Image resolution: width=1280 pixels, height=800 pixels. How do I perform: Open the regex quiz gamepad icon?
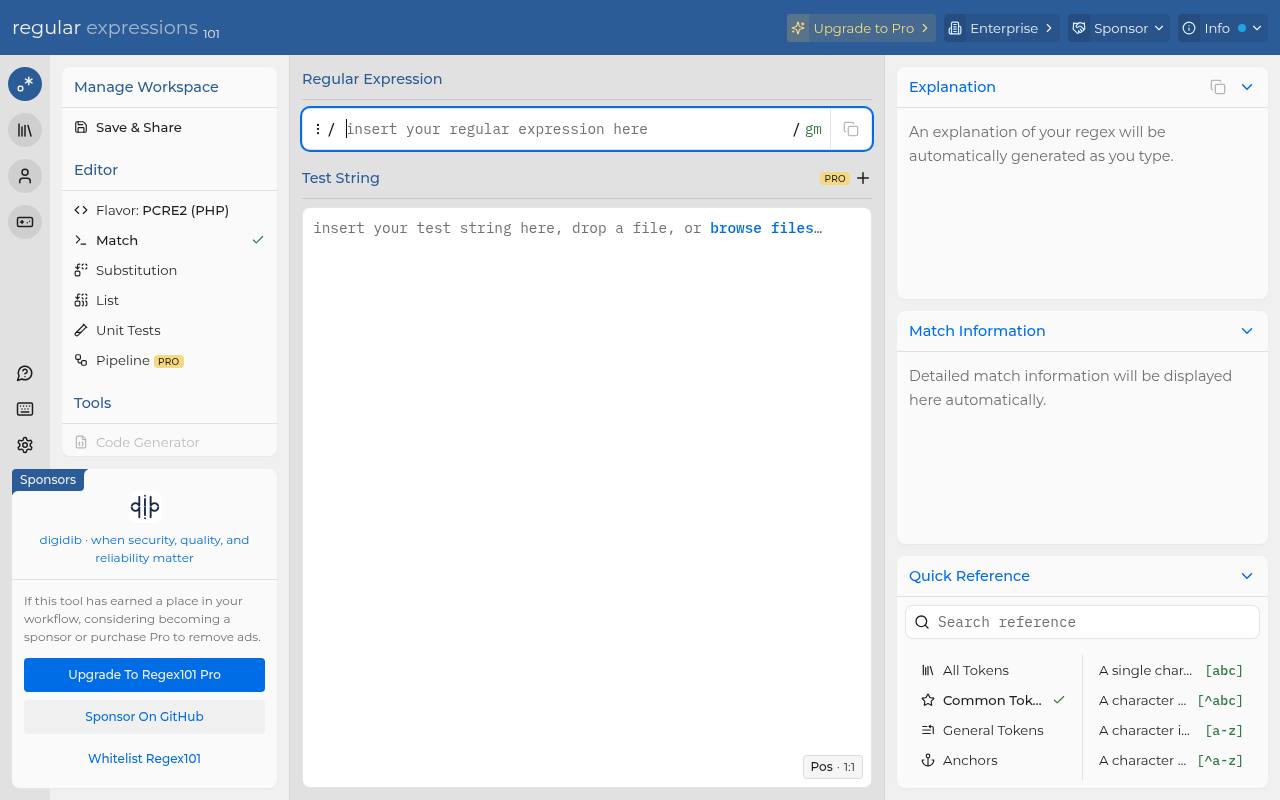(x=25, y=222)
